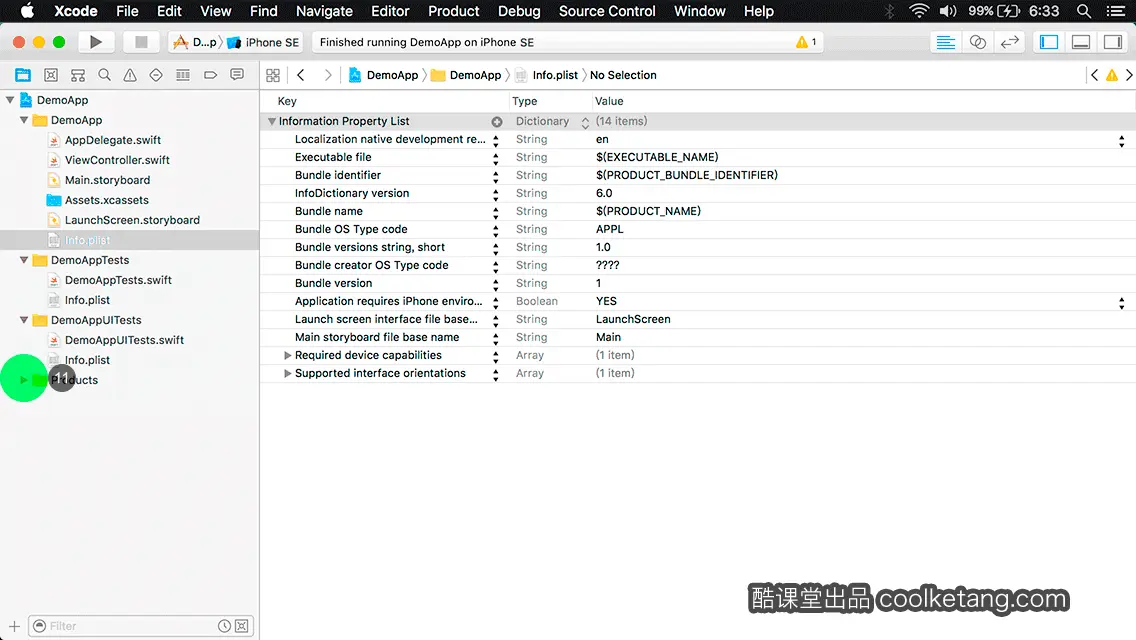Click the warning indicator in the activity bar
The image size is (1136, 640).
pyautogui.click(x=806, y=42)
